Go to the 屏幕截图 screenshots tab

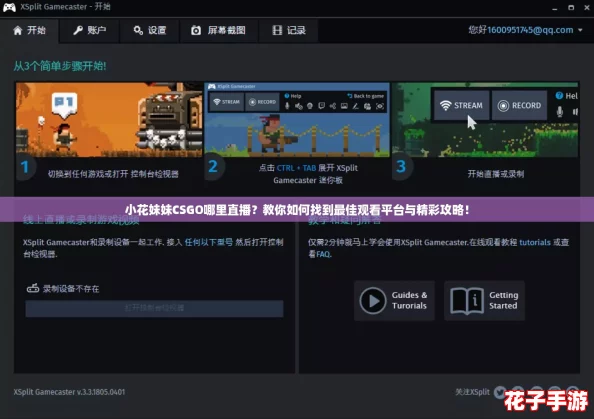[x=219, y=30]
